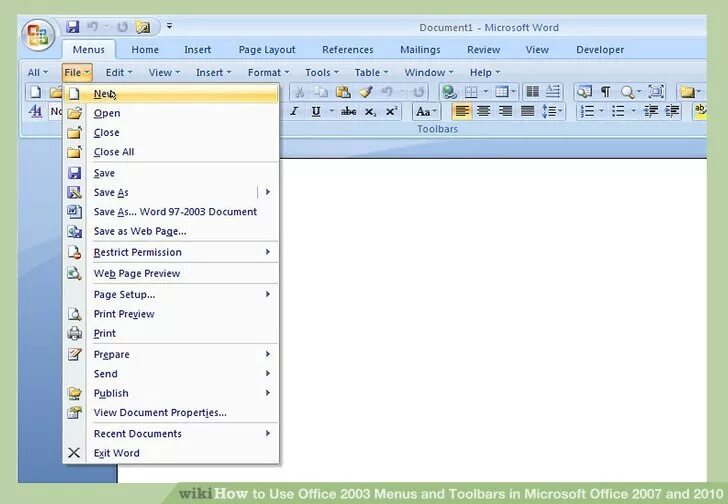Click the Cut scissors icon
The height and width of the screenshot is (504, 728).
pos(299,92)
